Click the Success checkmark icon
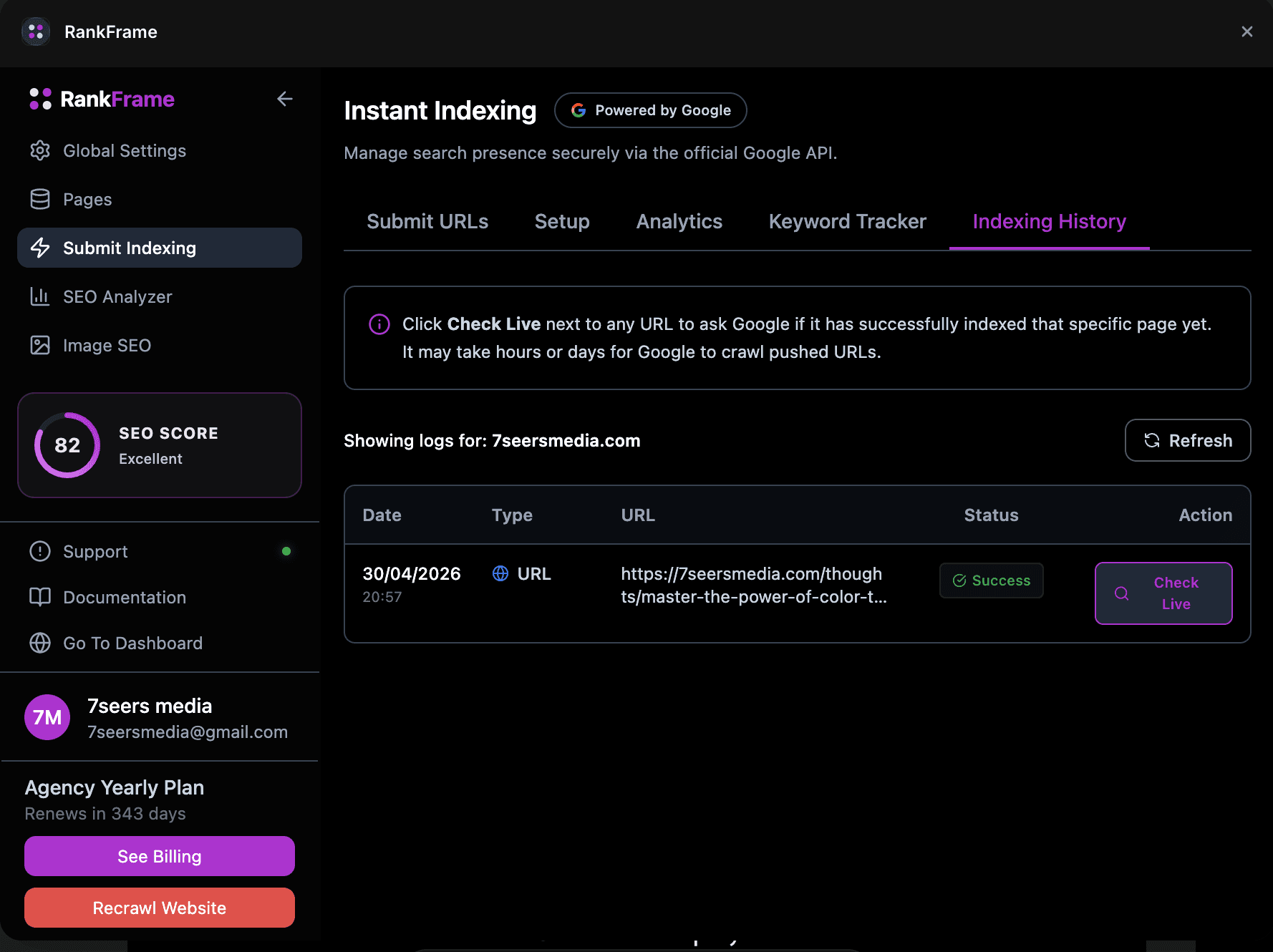The height and width of the screenshot is (952, 1273). point(959,581)
